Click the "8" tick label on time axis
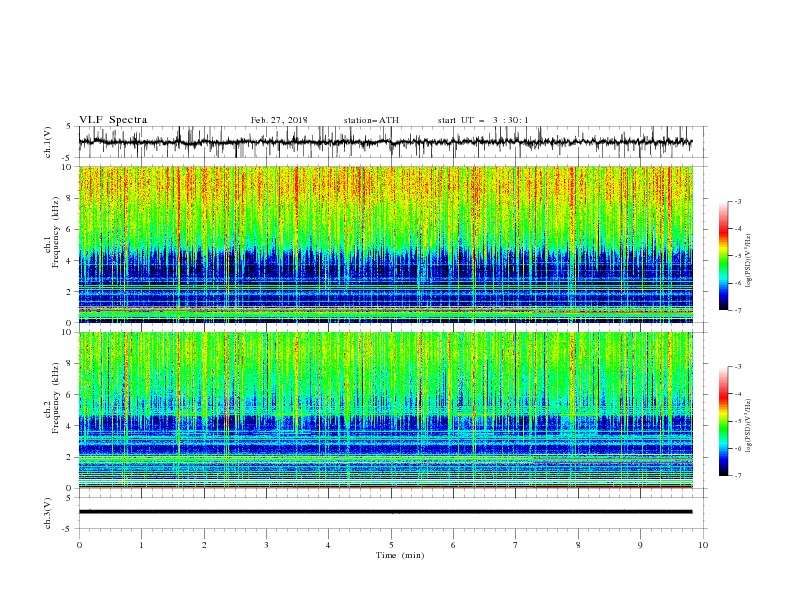The height and width of the screenshot is (612, 792). pyautogui.click(x=578, y=545)
